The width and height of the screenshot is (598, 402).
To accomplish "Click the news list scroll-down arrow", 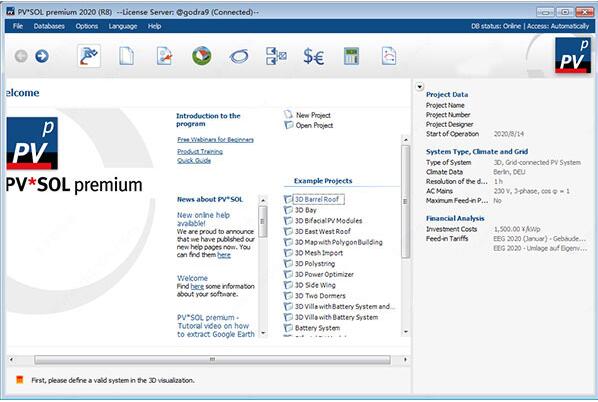I will (x=263, y=333).
